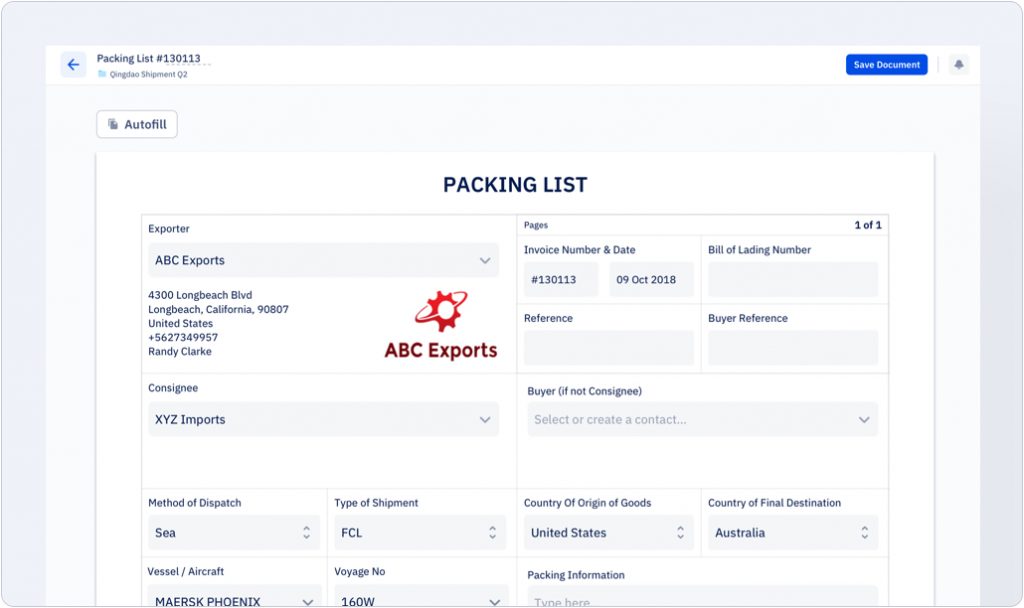Rename the Packing List #130113 title
Image resolution: width=1024 pixels, height=608 pixels.
149,58
